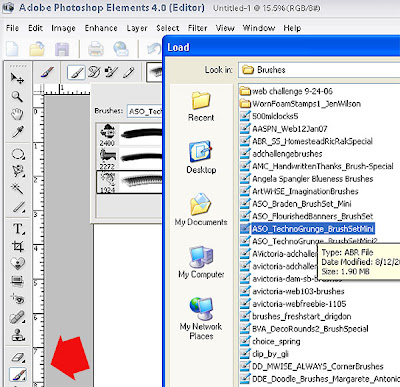Choose Impressionist Brush in options bar
Screen dimensions: 400x387
94,72
